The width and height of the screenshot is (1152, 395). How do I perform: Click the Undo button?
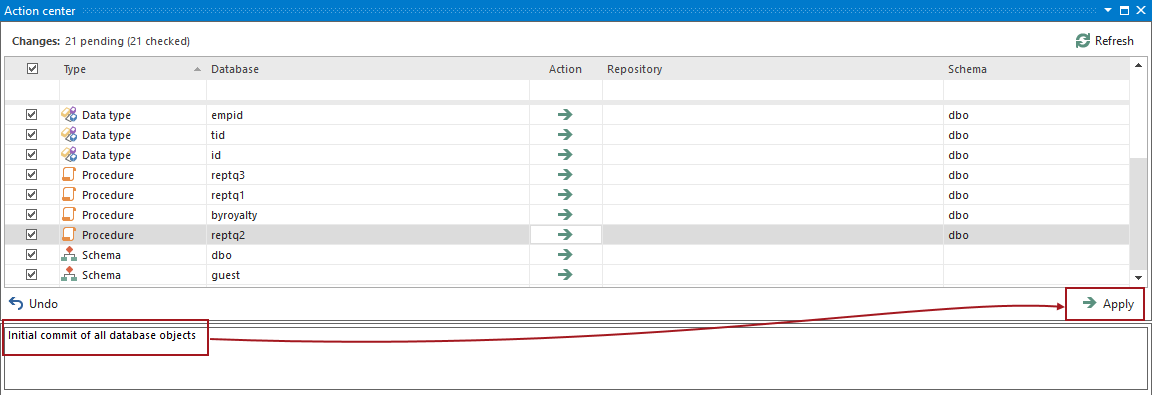tap(34, 304)
